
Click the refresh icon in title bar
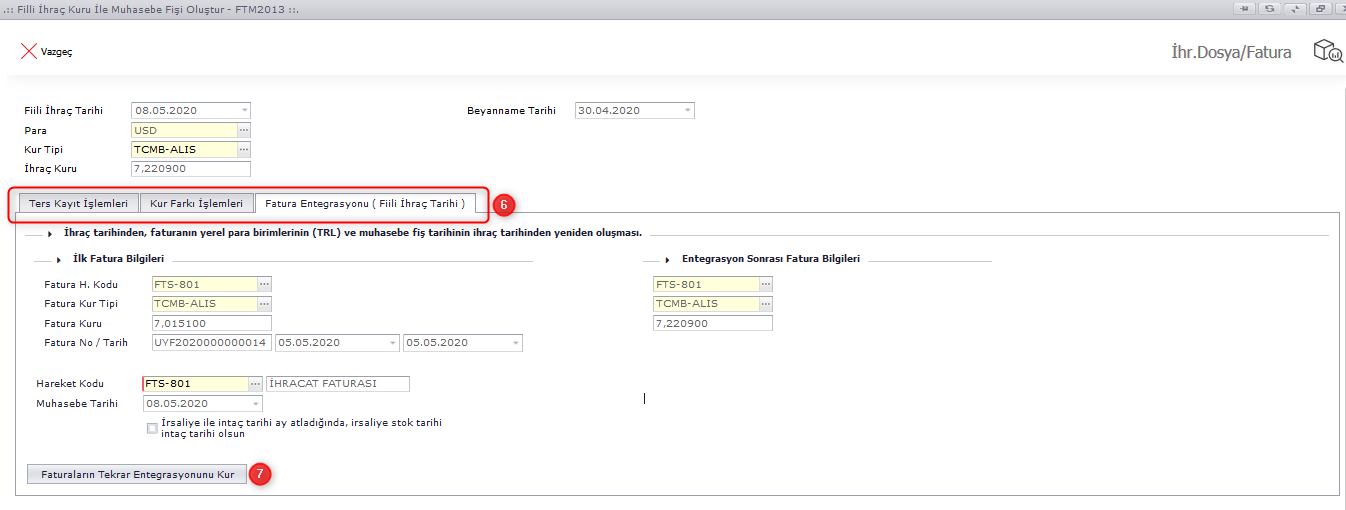point(1270,8)
